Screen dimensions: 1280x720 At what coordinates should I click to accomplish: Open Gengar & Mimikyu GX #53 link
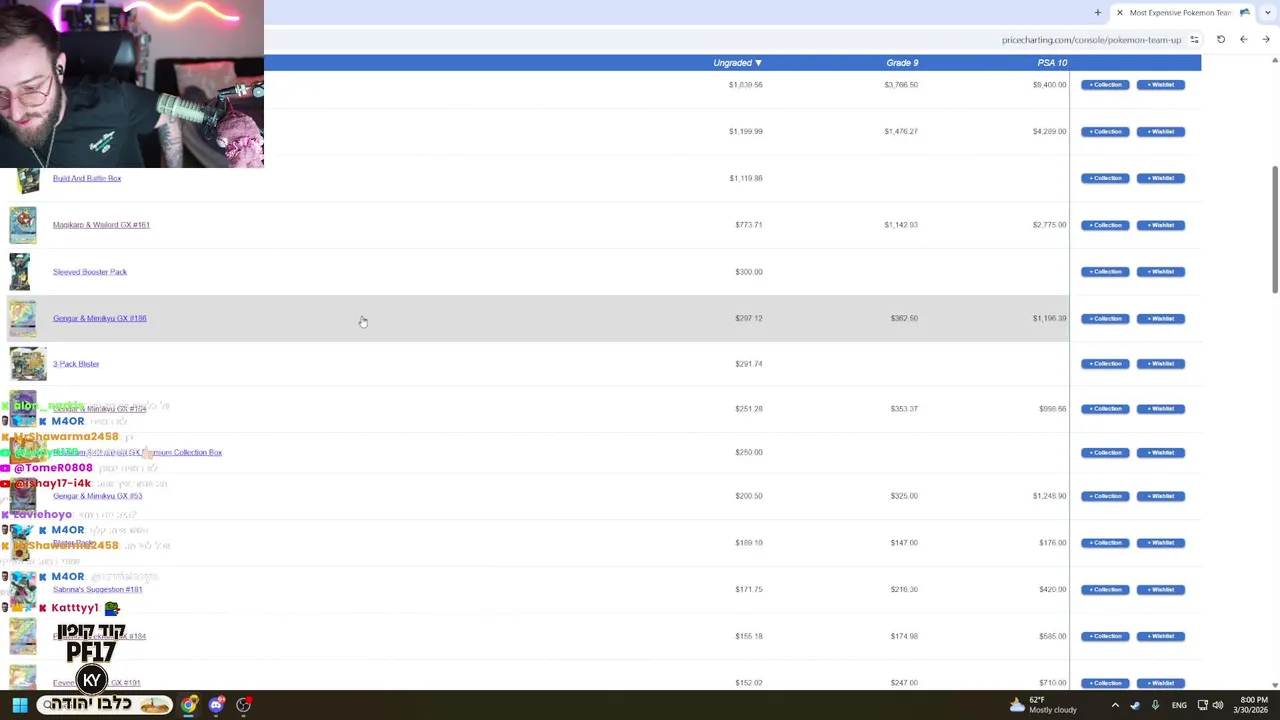pos(97,496)
